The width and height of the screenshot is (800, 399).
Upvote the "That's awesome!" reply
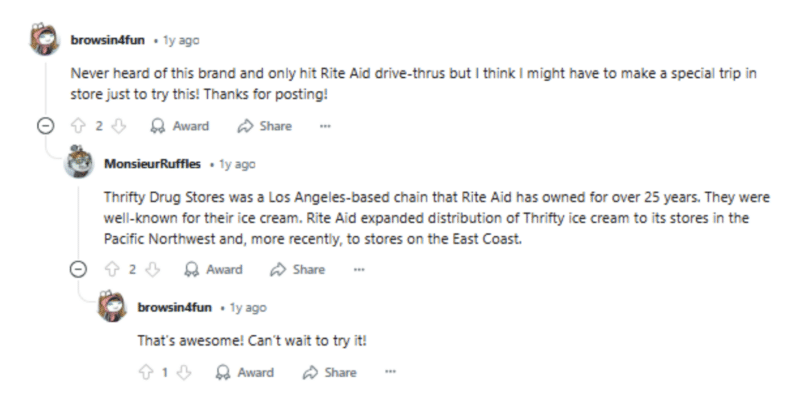pos(145,372)
